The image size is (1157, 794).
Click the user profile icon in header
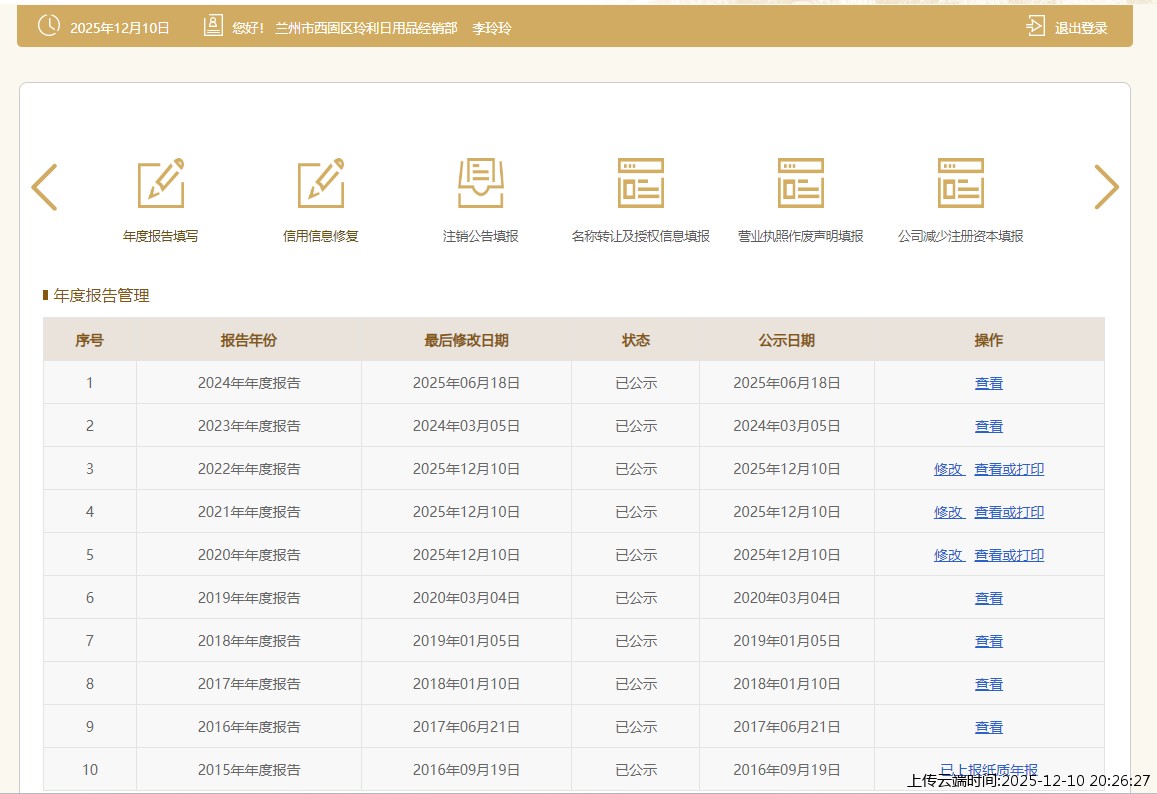pos(212,27)
